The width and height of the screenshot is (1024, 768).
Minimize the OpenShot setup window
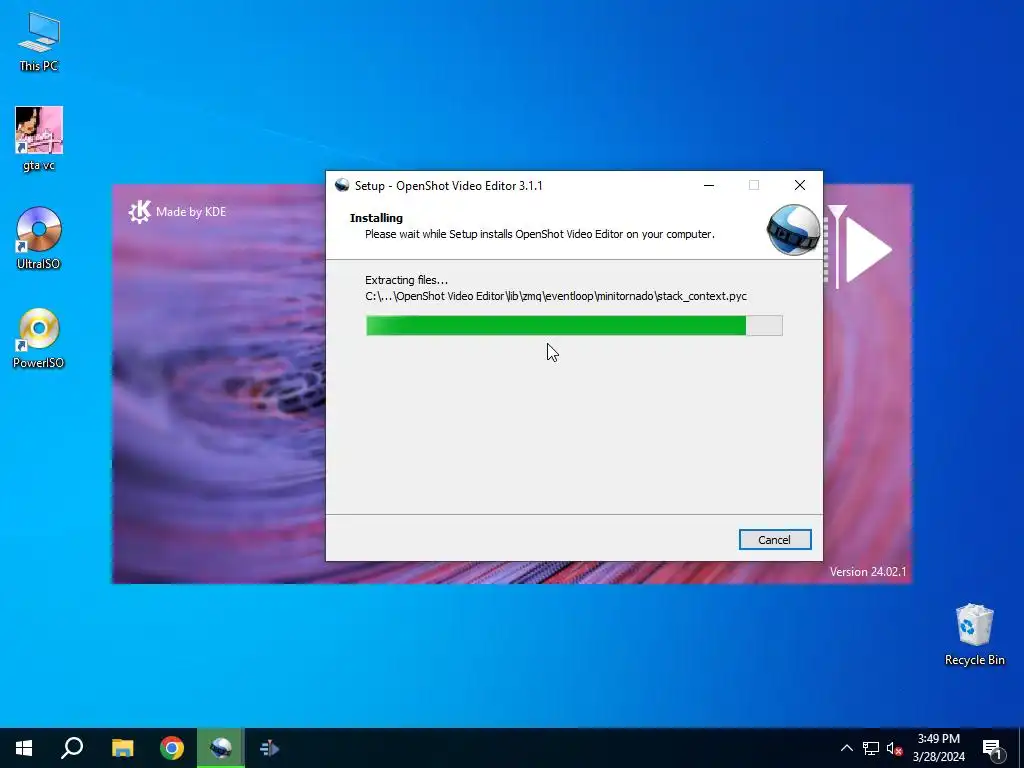(x=709, y=185)
